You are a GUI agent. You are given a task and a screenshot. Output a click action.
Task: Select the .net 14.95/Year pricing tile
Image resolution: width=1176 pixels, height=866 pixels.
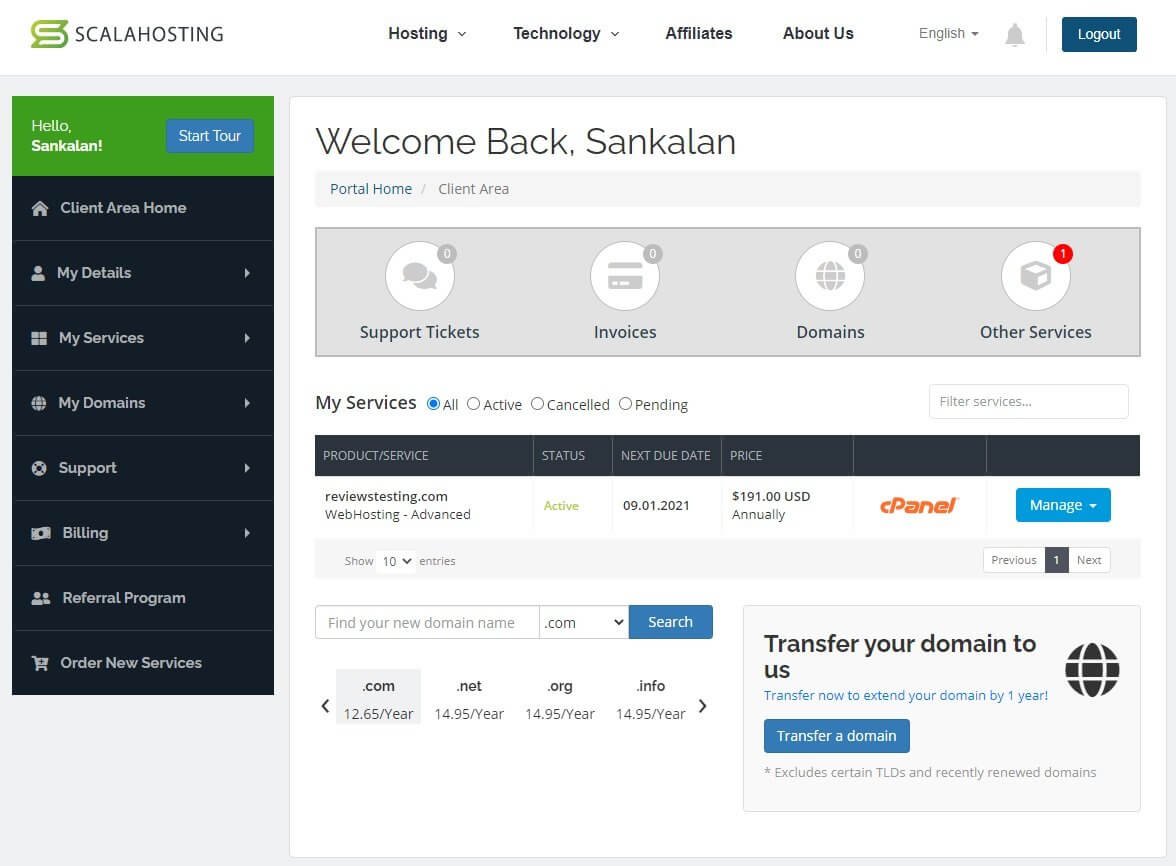tap(469, 698)
